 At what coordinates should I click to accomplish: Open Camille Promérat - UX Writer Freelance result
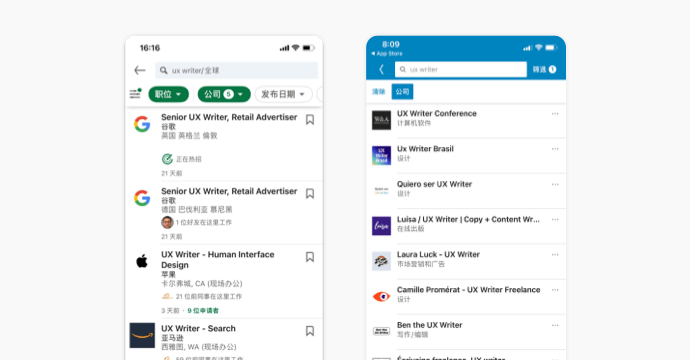tap(469, 290)
